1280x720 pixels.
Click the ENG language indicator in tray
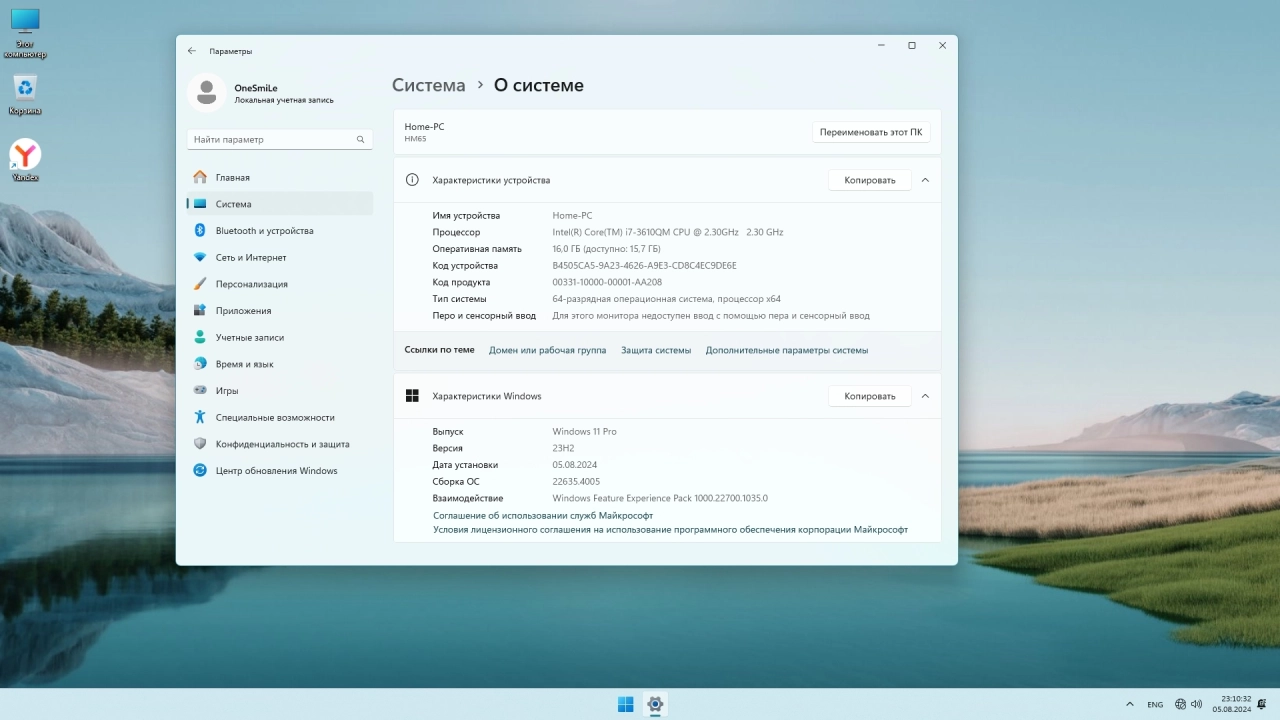click(x=1155, y=704)
